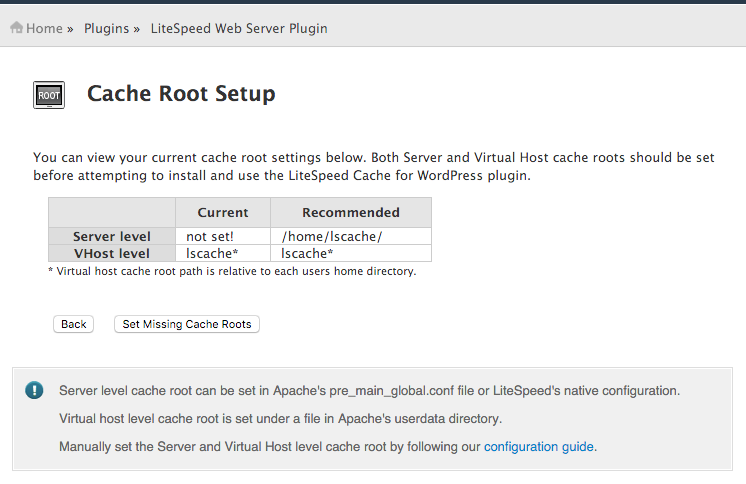The width and height of the screenshot is (746, 484).
Task: Open the configuration guide link
Action: 539,446
